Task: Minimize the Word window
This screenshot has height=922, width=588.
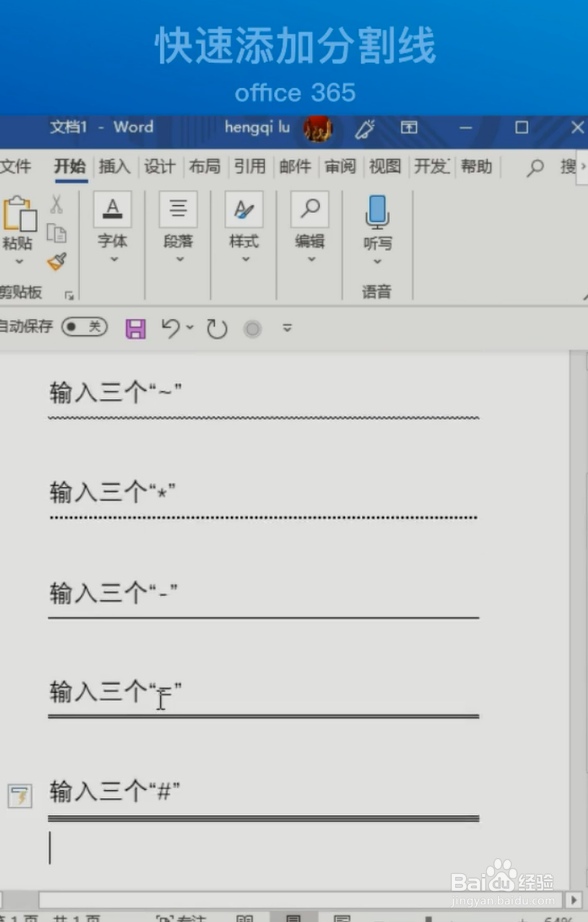Action: point(466,128)
